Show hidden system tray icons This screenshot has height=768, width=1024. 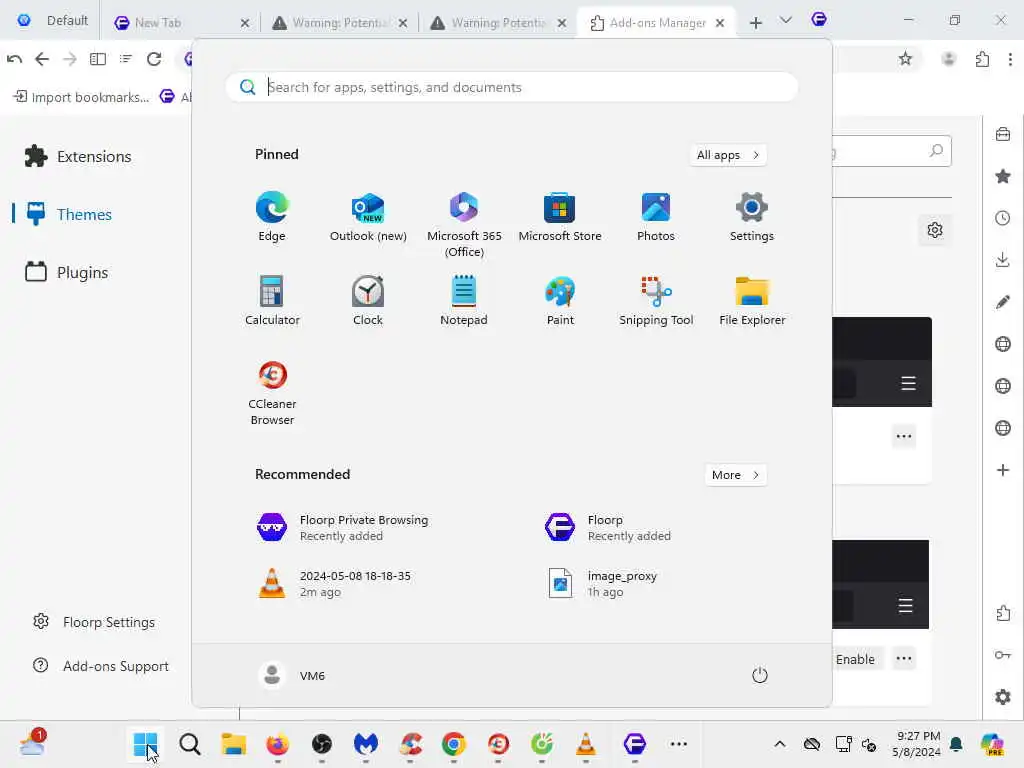click(780, 744)
